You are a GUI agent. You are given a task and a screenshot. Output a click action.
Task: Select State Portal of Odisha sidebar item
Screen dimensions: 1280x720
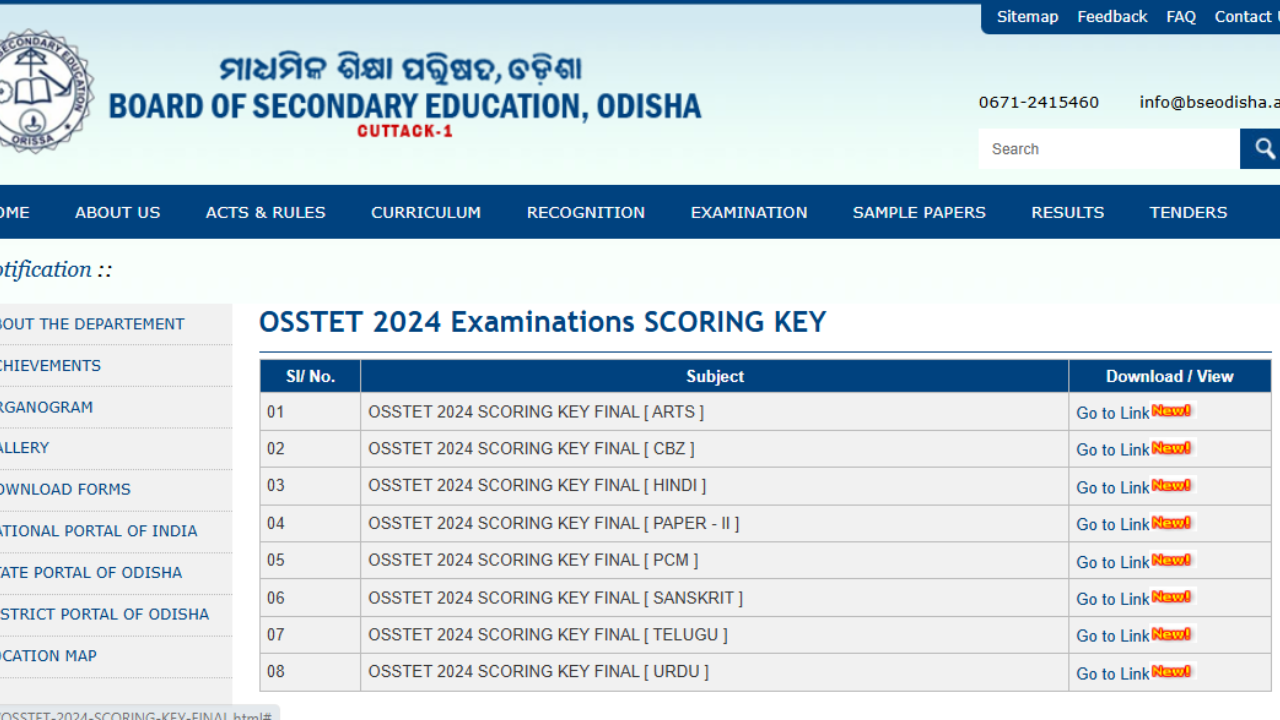(91, 572)
